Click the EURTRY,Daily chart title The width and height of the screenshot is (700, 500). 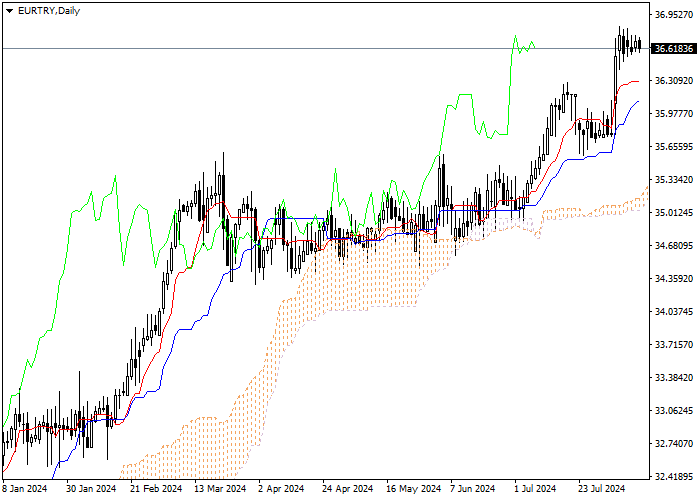click(49, 11)
